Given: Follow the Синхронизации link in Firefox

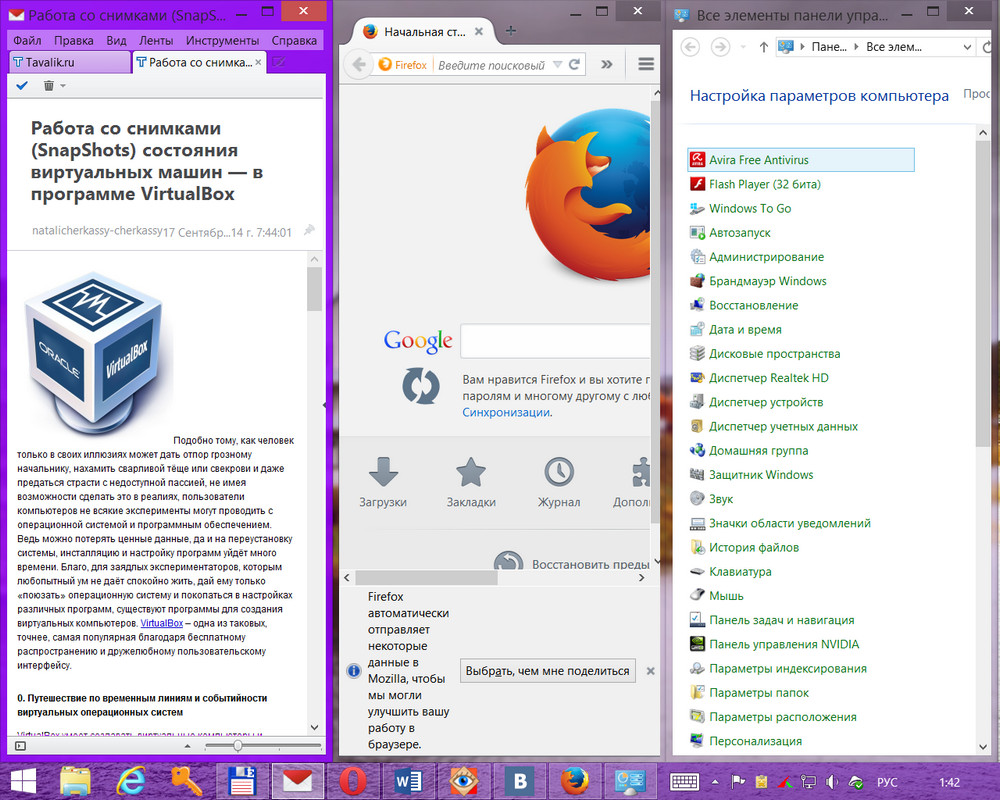Looking at the screenshot, I should 506,413.
